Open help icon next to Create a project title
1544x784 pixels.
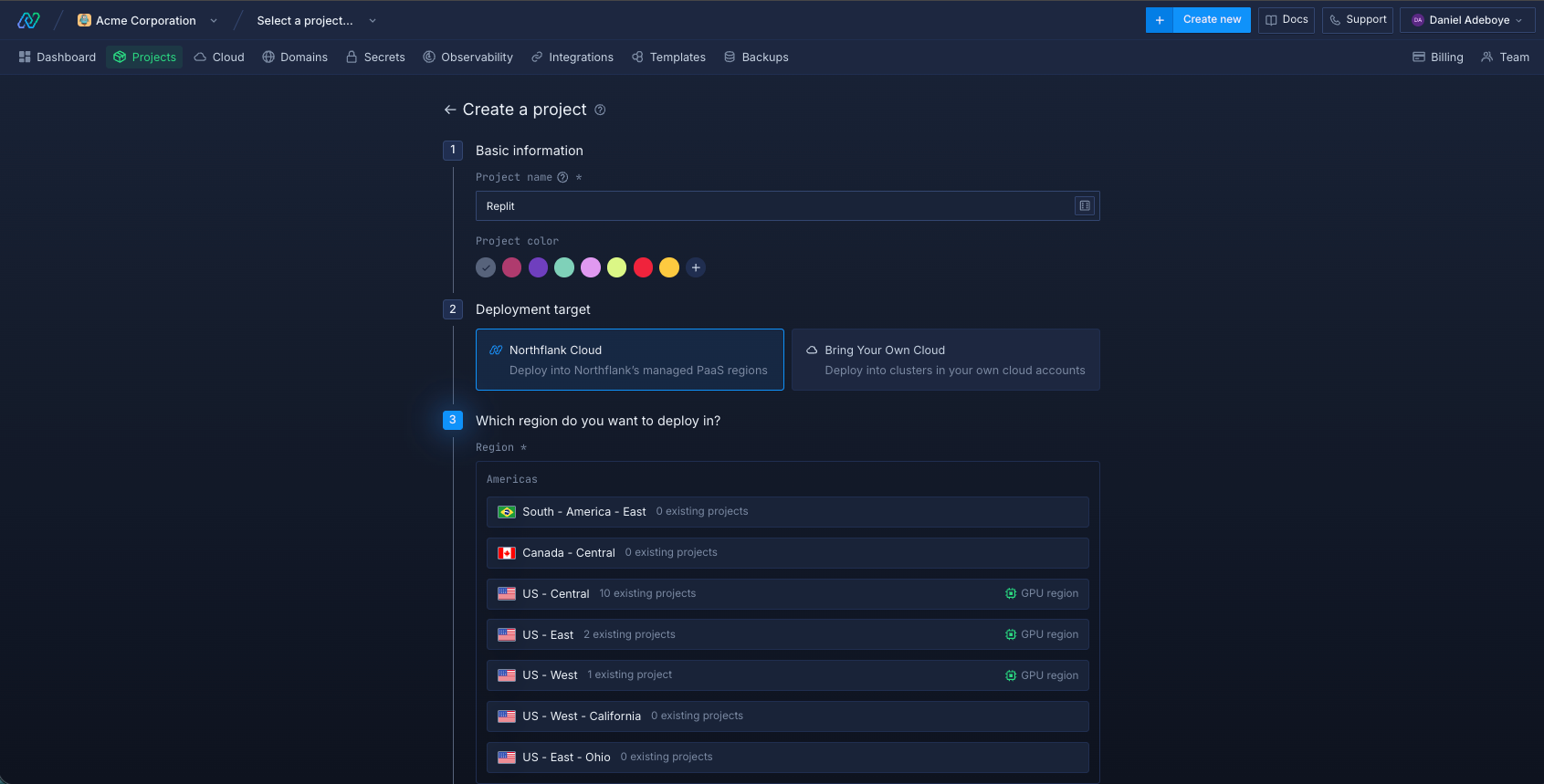coord(600,110)
